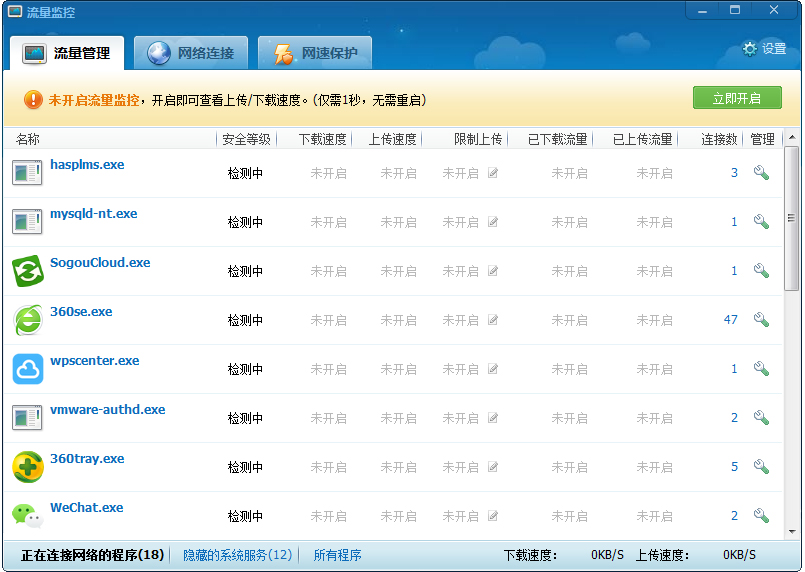Open the 47 connections link for 360se.exe

730,320
